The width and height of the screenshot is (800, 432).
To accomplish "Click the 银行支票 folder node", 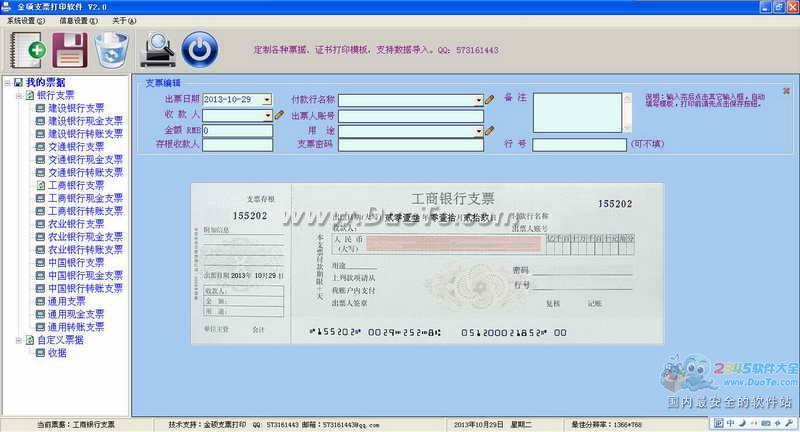I will point(55,95).
